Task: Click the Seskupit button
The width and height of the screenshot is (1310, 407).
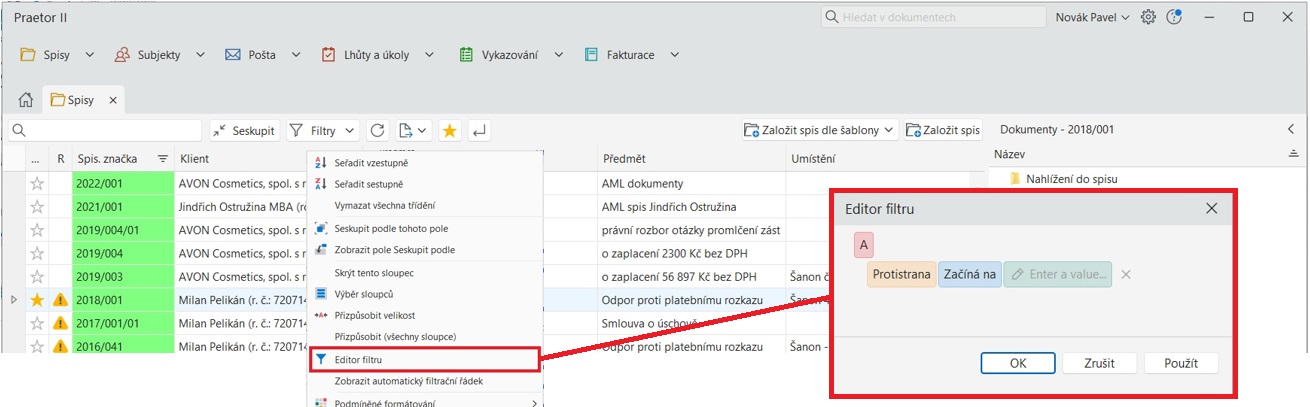Action: click(245, 130)
